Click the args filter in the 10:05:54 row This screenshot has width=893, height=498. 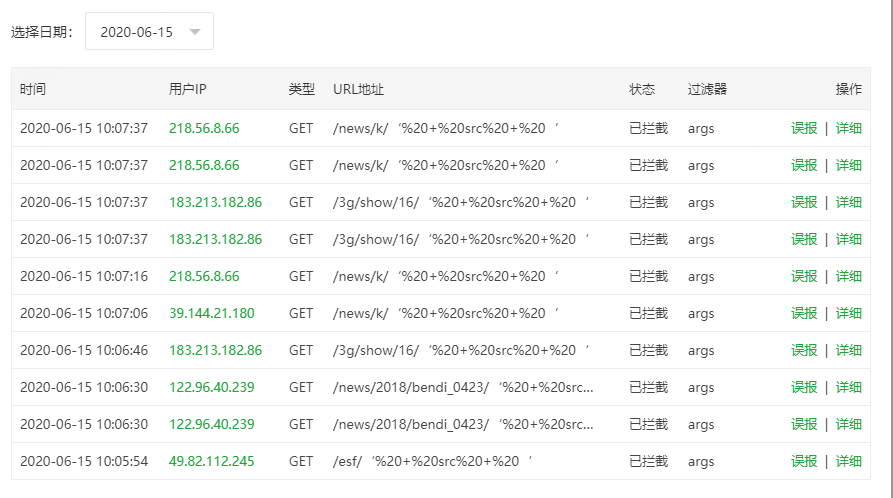[x=701, y=462]
